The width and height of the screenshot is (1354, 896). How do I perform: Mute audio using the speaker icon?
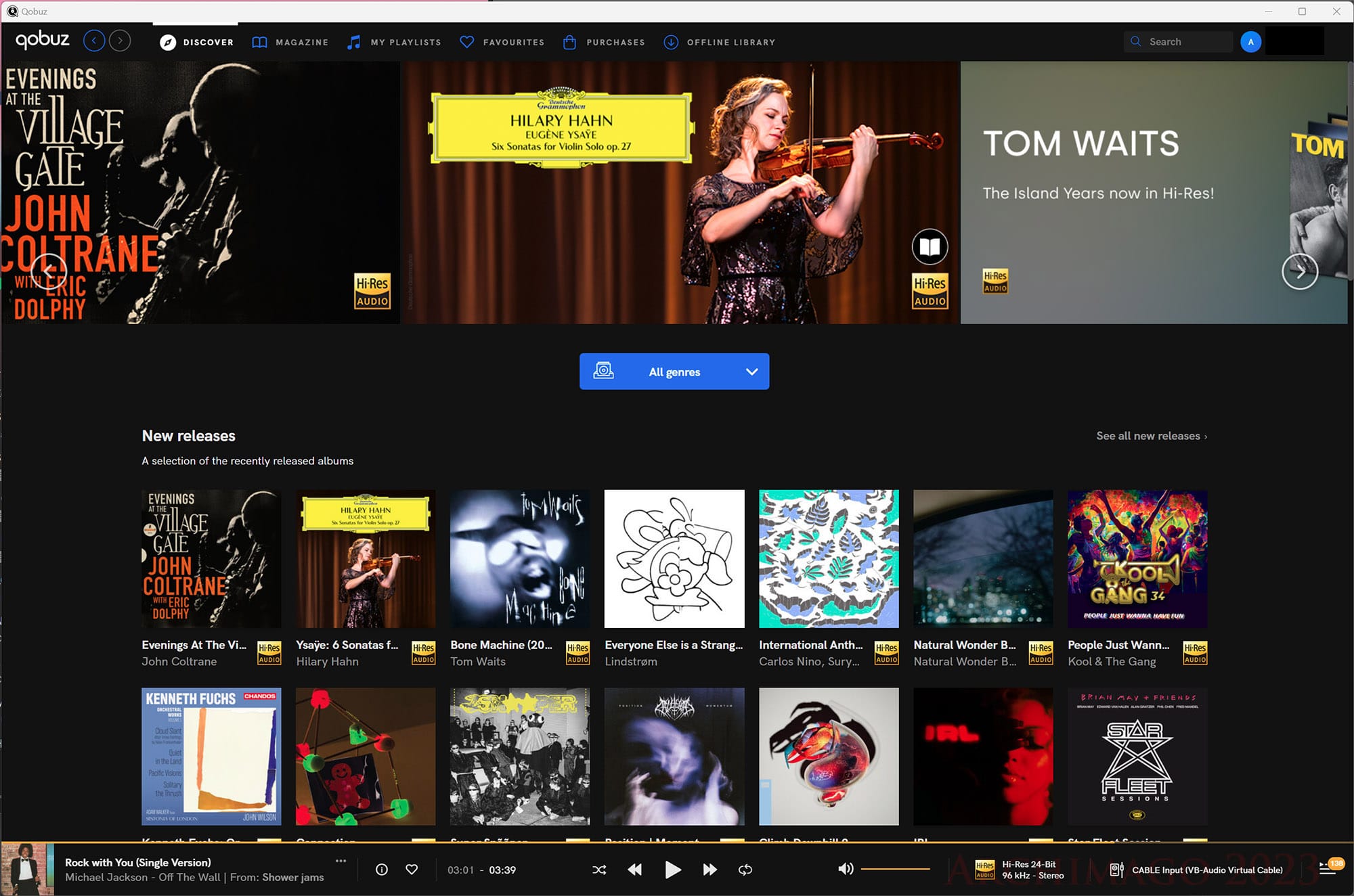(846, 869)
